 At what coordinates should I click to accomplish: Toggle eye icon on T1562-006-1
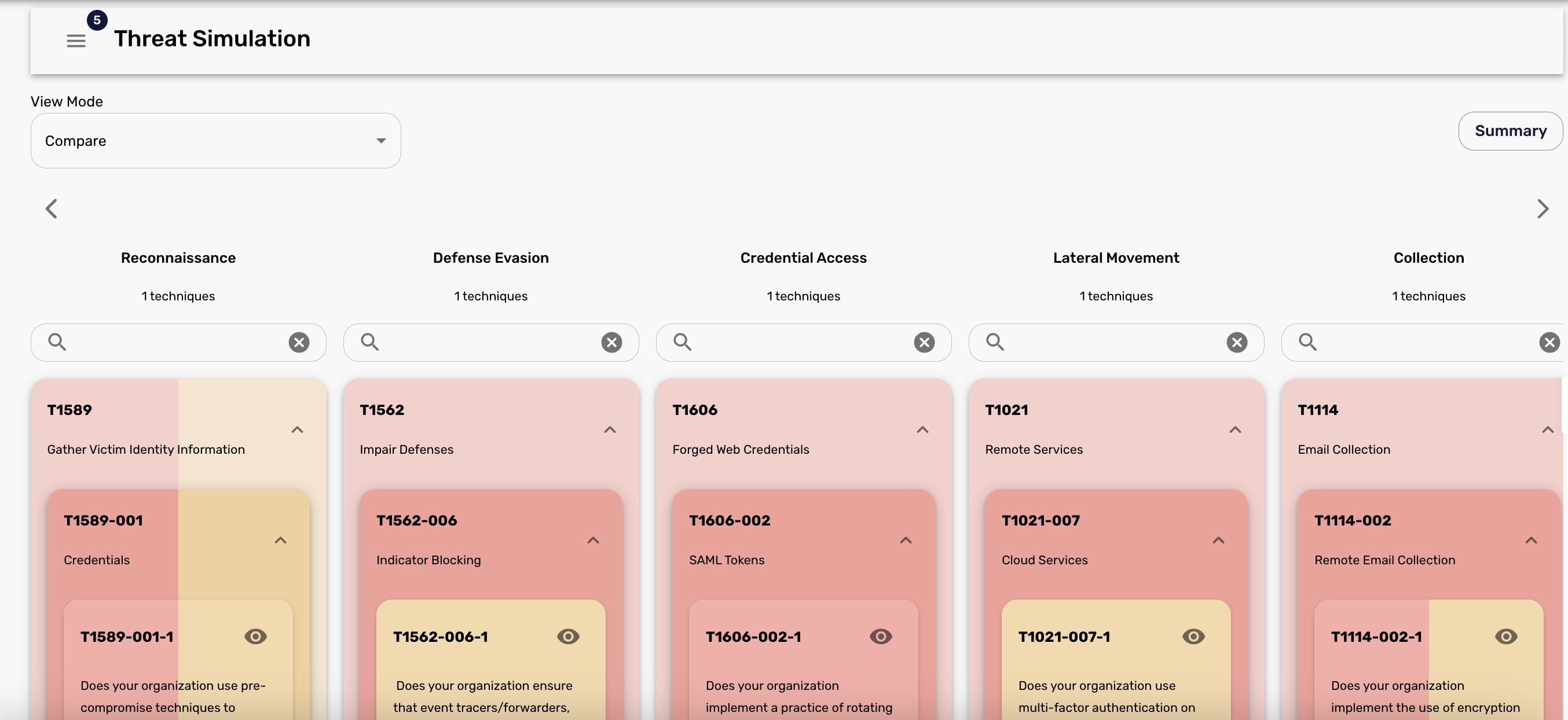click(x=568, y=637)
